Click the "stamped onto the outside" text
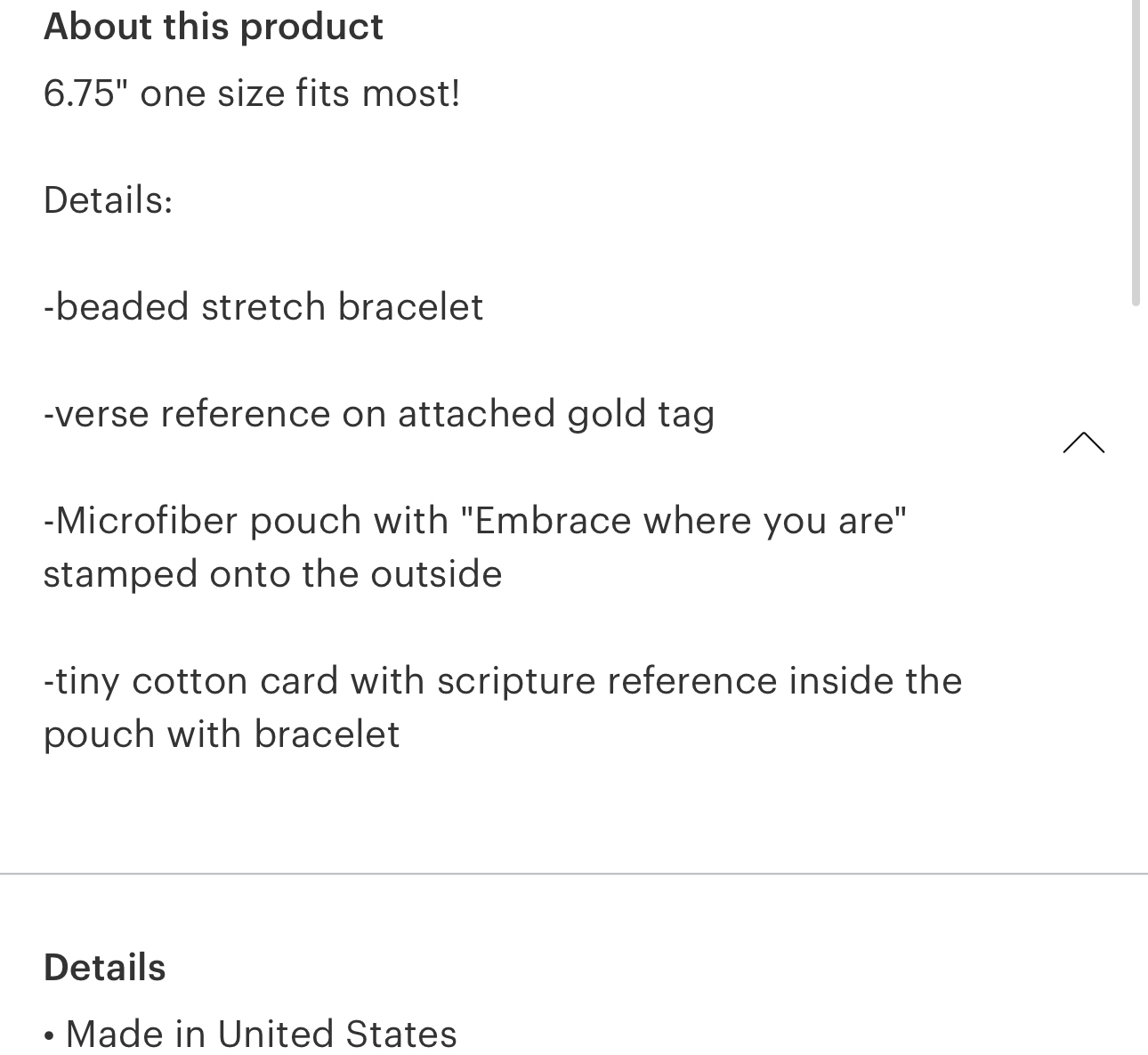This screenshot has height=1055, width=1148. pyautogui.click(x=272, y=574)
